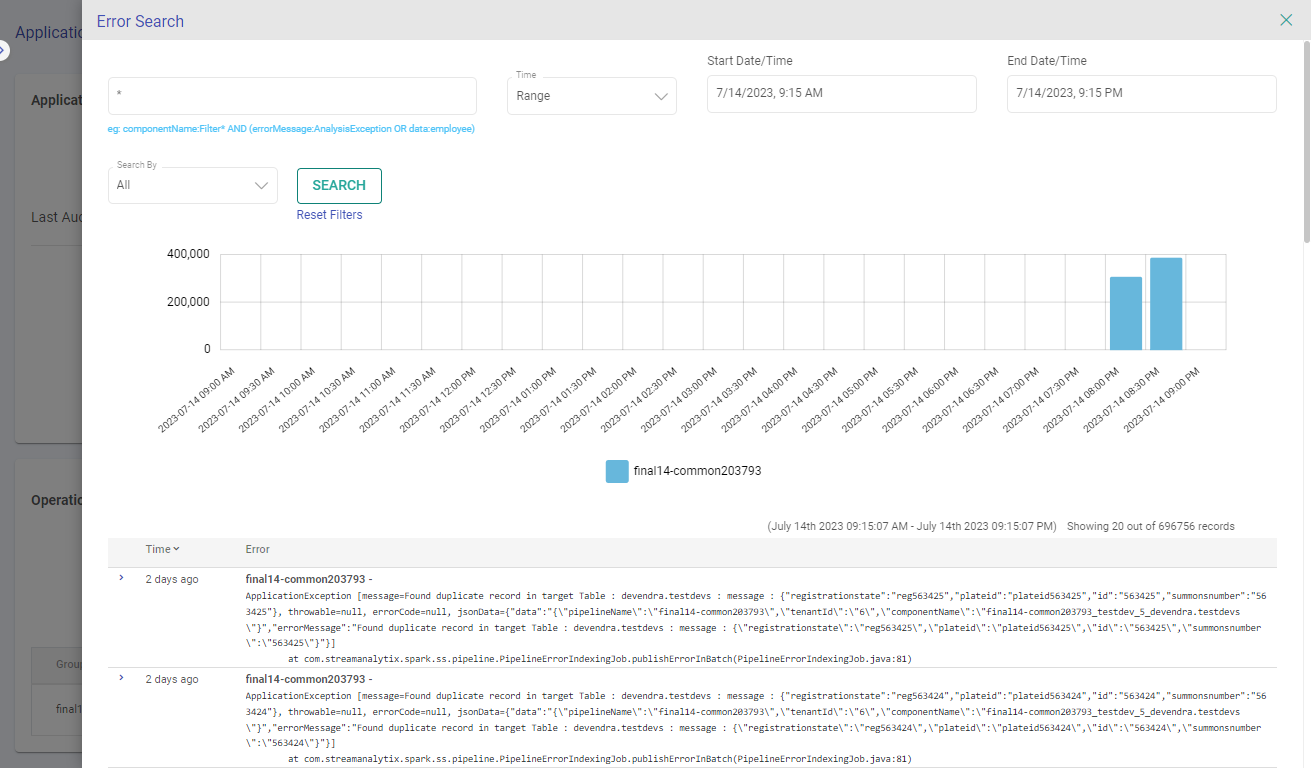Click the Error Search title

click(x=140, y=21)
